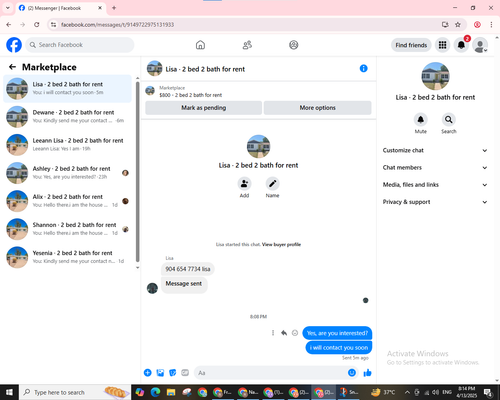Send a thumbs-up like
The height and width of the screenshot is (400, 500).
click(x=367, y=373)
